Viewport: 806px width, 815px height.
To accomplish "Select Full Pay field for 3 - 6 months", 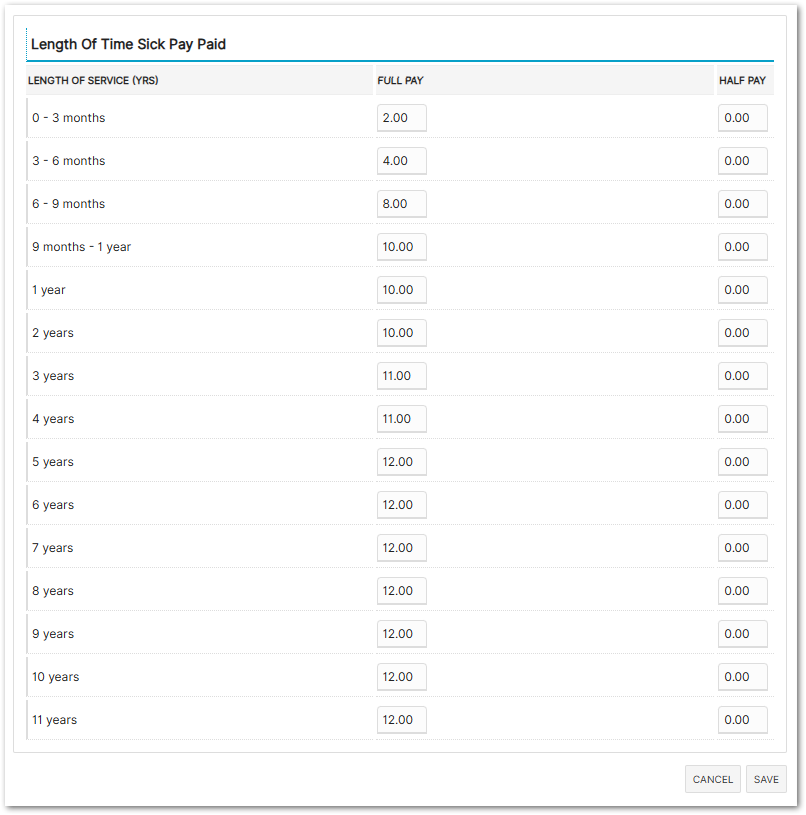I will (x=402, y=161).
